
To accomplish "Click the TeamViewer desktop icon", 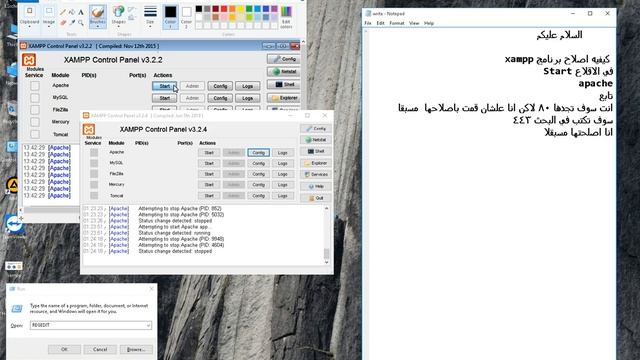I will click(x=14, y=225).
